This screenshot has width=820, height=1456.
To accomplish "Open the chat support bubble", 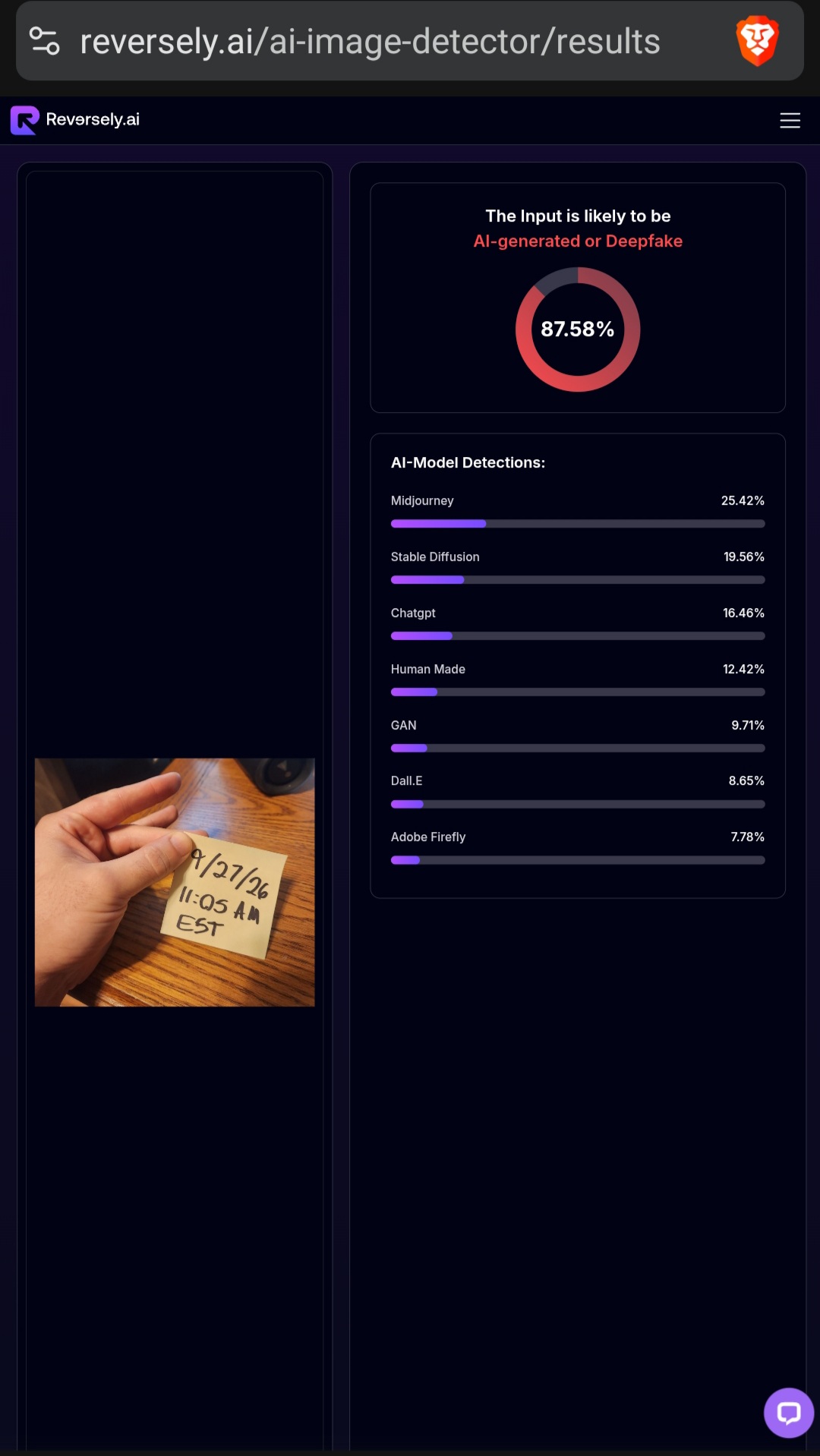I will 789,1413.
